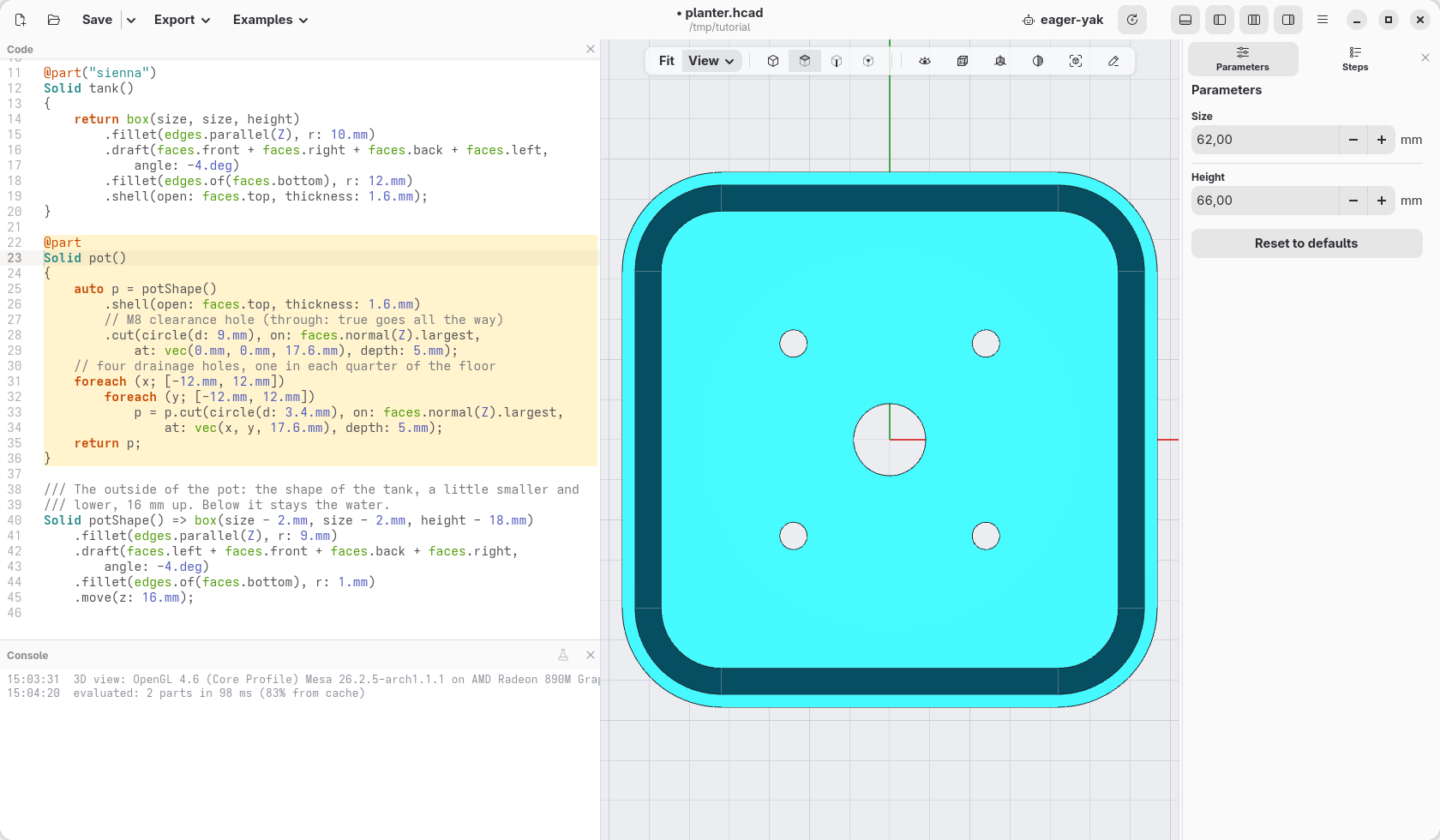
Task: Toggle the eye visibility icon in viewport toolbar
Action: pyautogui.click(x=925, y=61)
